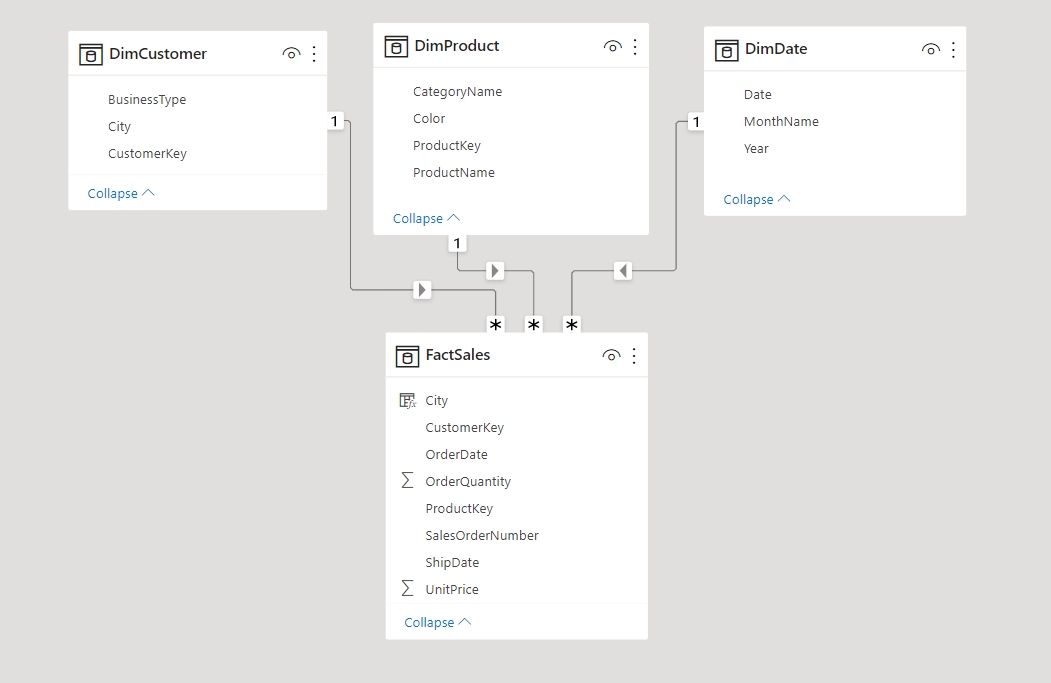The width and height of the screenshot is (1051, 683).
Task: Toggle visibility eye of FactSales table
Action: (x=611, y=355)
